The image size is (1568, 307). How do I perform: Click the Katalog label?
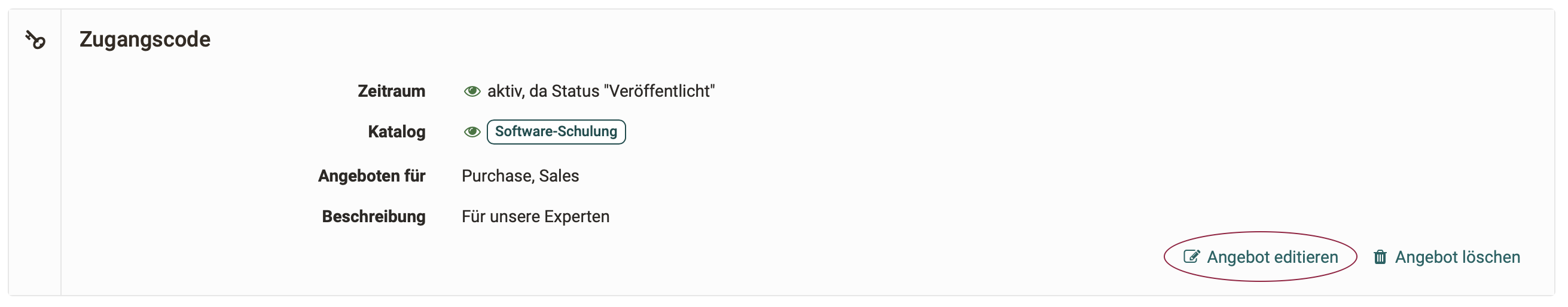click(x=396, y=132)
